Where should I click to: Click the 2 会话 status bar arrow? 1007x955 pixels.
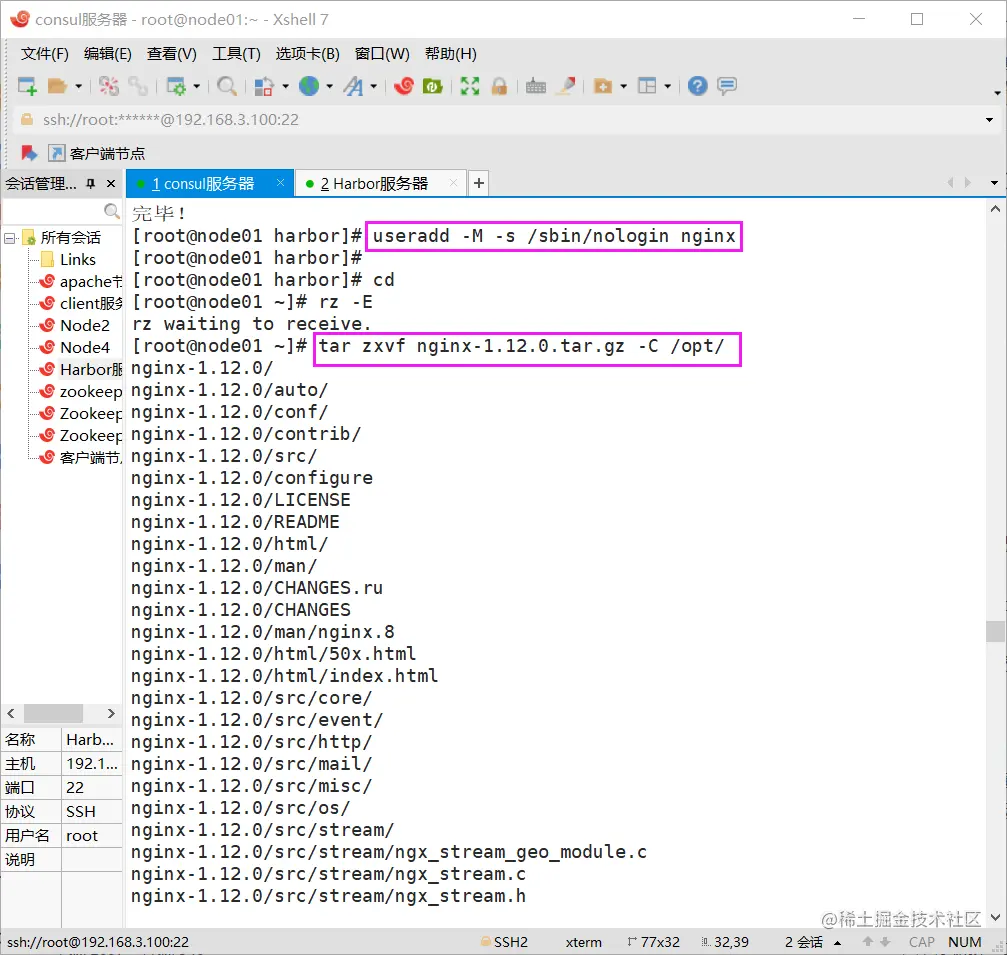tap(837, 943)
